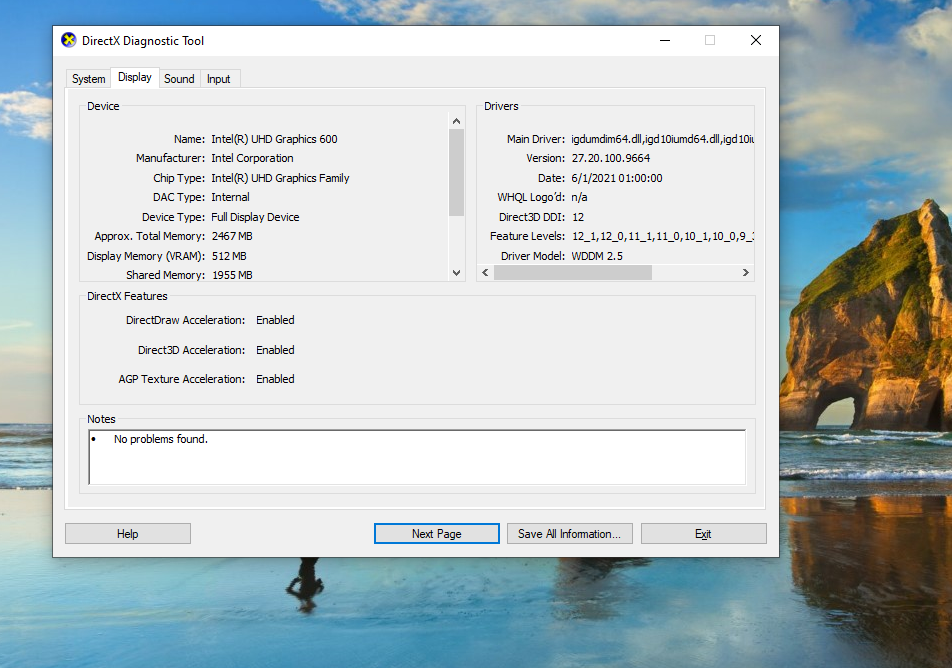The width and height of the screenshot is (952, 668).
Task: Click 'No problems found.' note
Action: tap(161, 439)
